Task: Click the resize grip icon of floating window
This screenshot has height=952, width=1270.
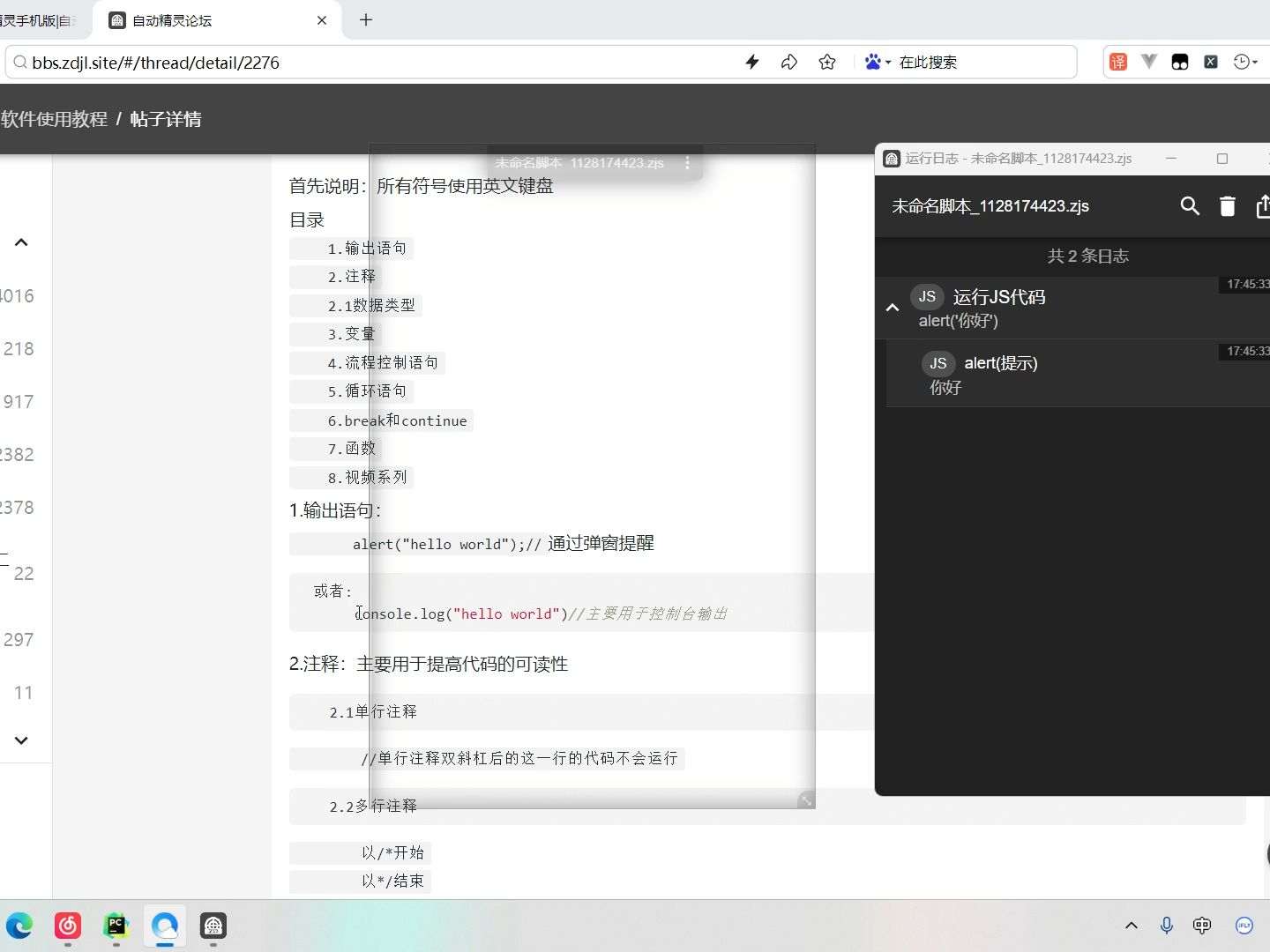Action: click(x=806, y=800)
